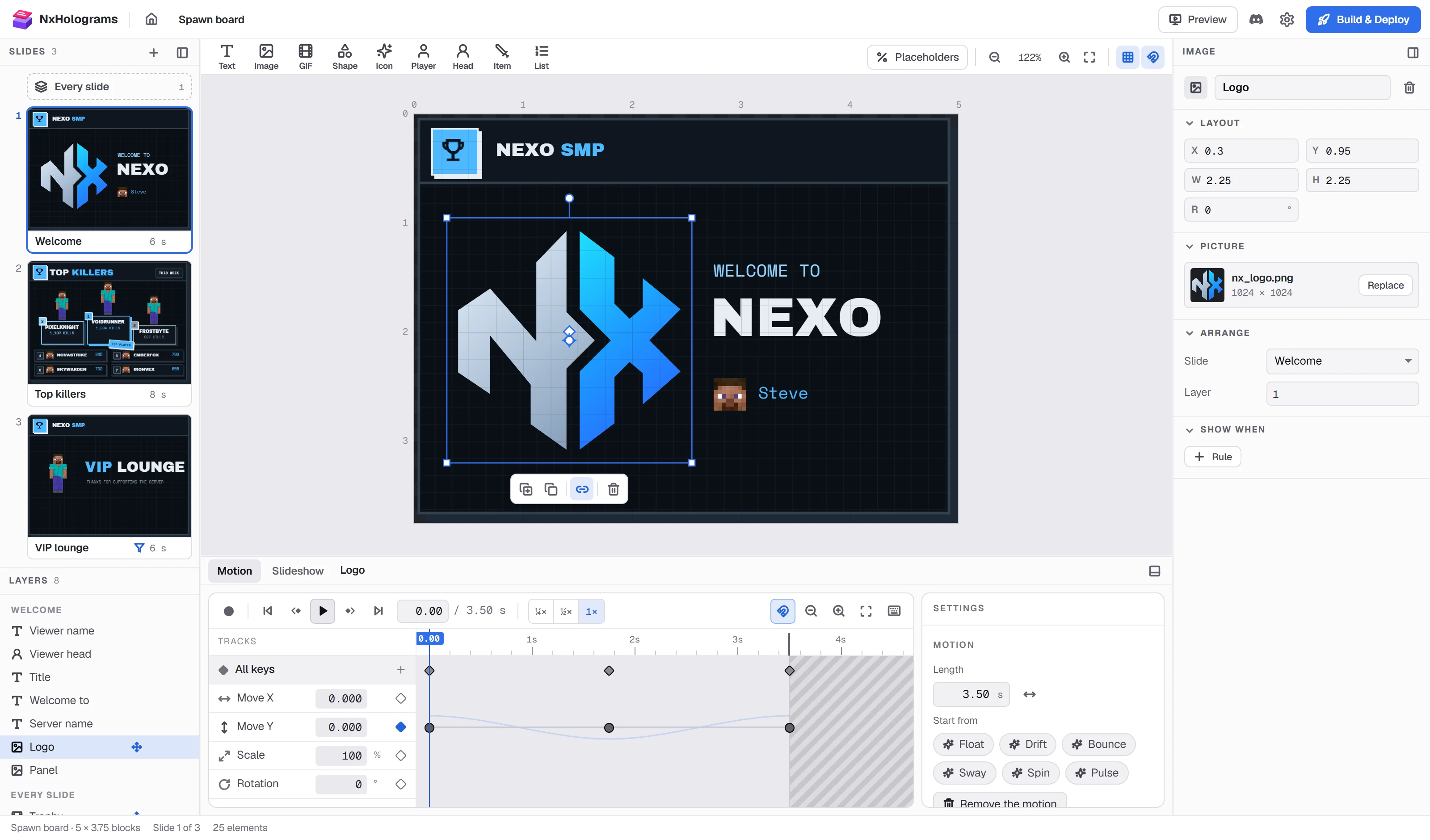
Task: Switch to the Motion tab
Action: 234,571
